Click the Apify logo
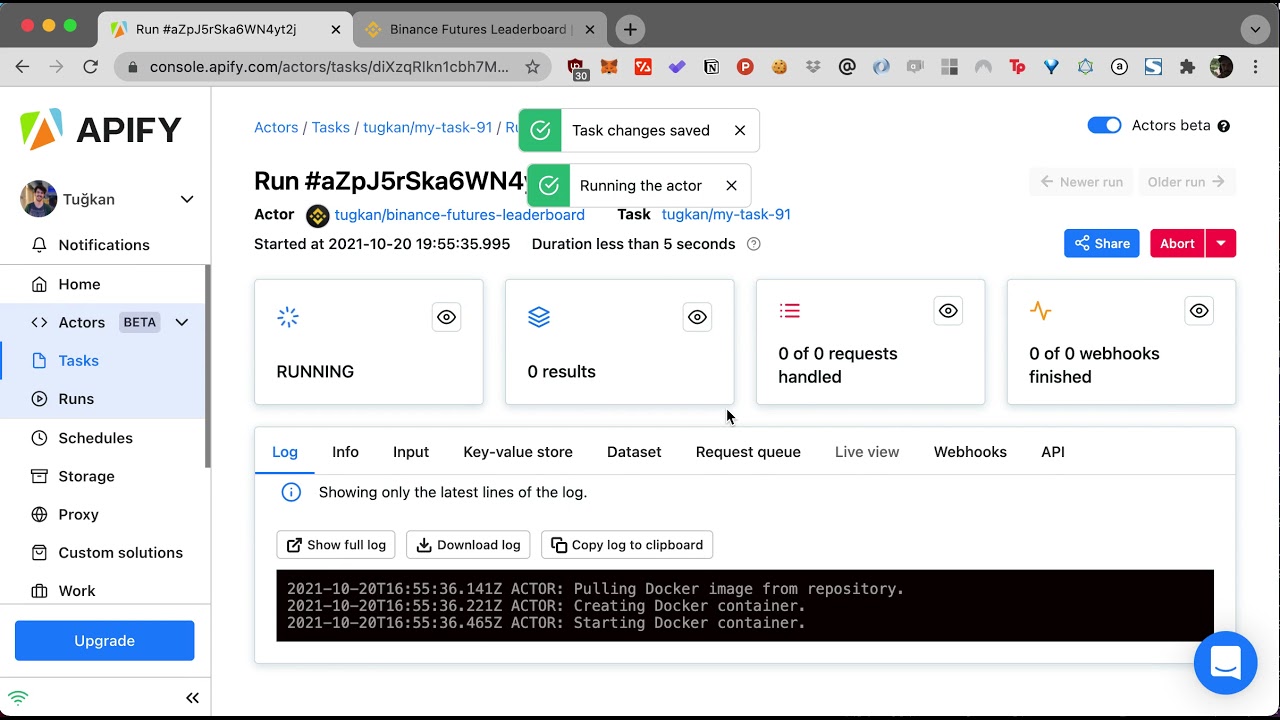 click(101, 130)
